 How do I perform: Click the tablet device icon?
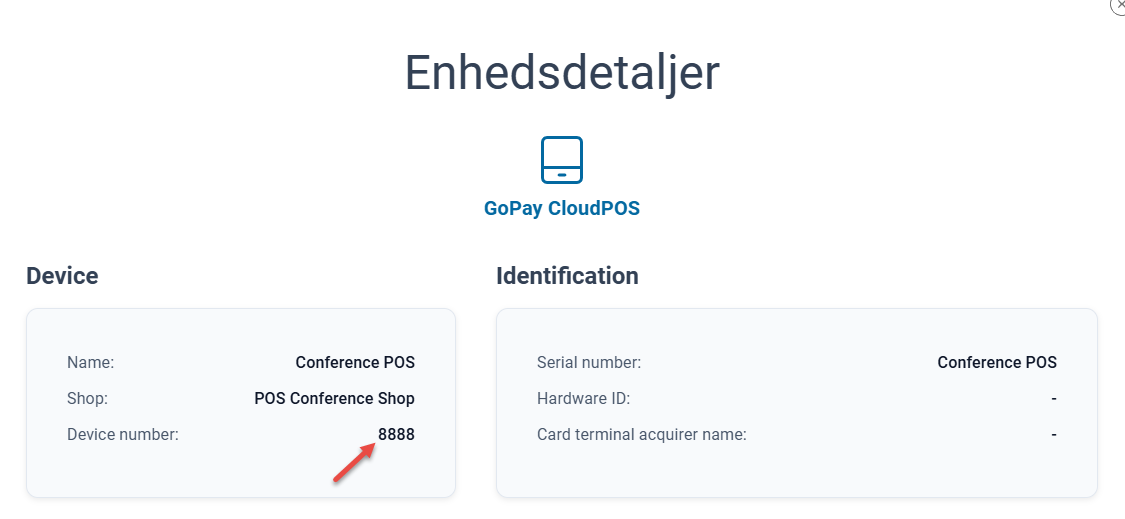click(x=562, y=160)
